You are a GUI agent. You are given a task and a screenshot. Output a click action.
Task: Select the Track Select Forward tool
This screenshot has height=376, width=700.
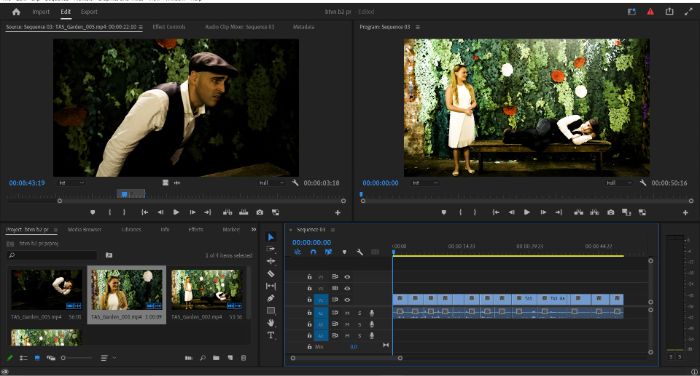pyautogui.click(x=271, y=249)
